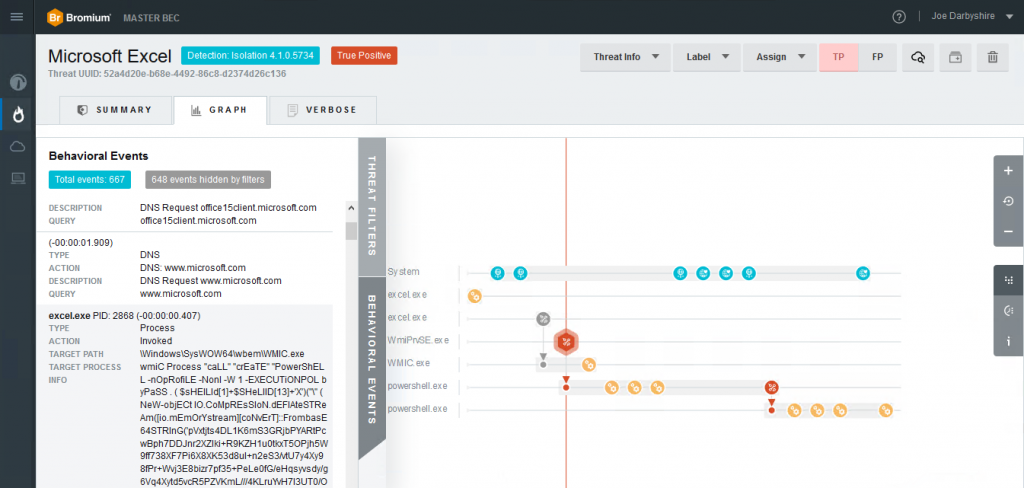Screen dimensions: 1024x488
Task: Open the hamburger navigation menu
Action: [17, 16]
